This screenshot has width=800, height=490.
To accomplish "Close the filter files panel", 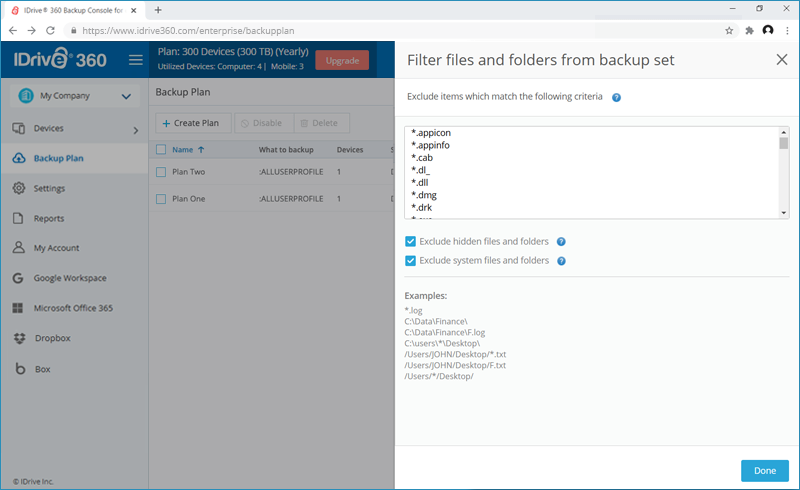I will coord(781,60).
